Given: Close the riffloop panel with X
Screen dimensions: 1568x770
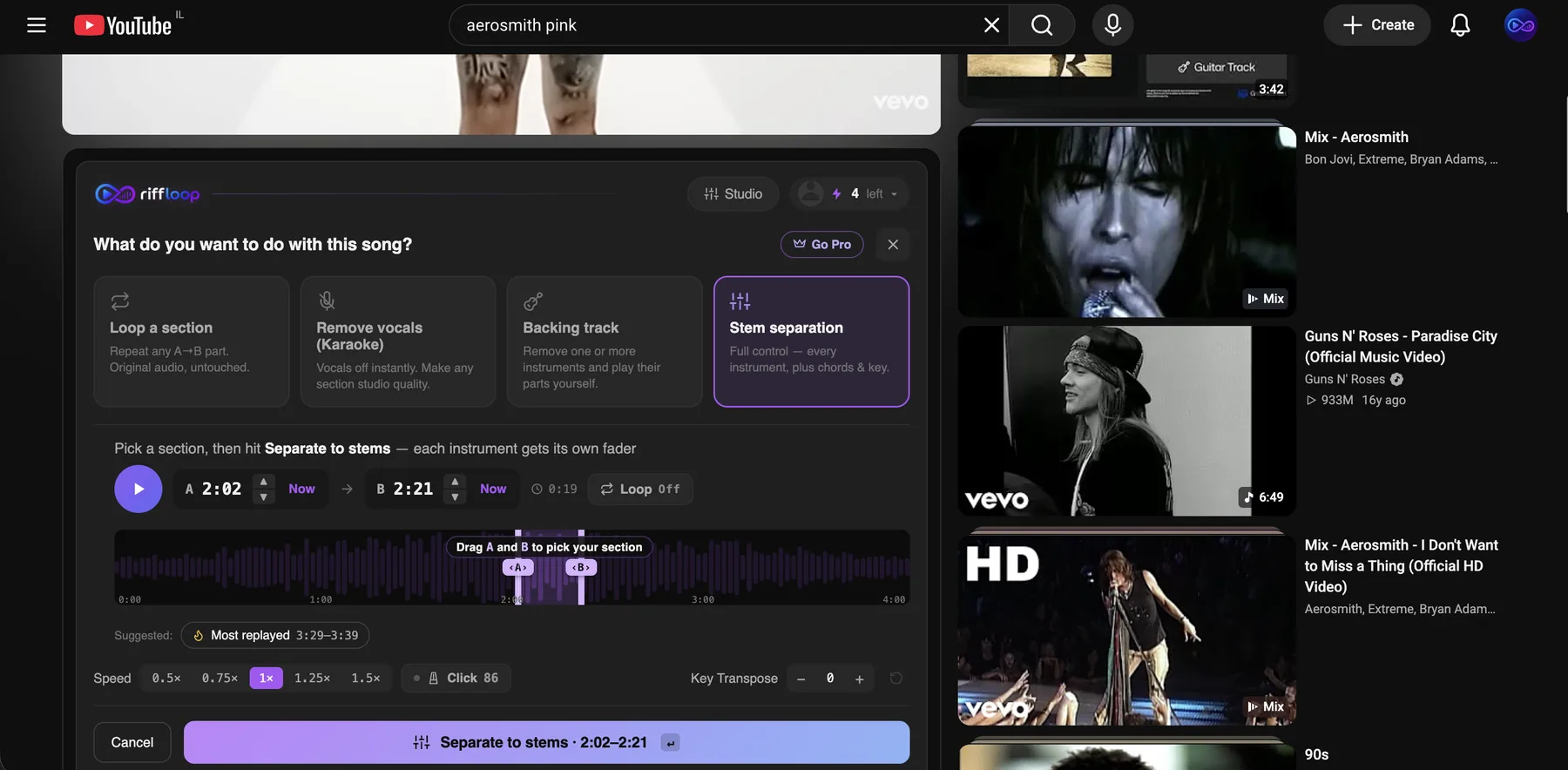Looking at the screenshot, I should [893, 245].
